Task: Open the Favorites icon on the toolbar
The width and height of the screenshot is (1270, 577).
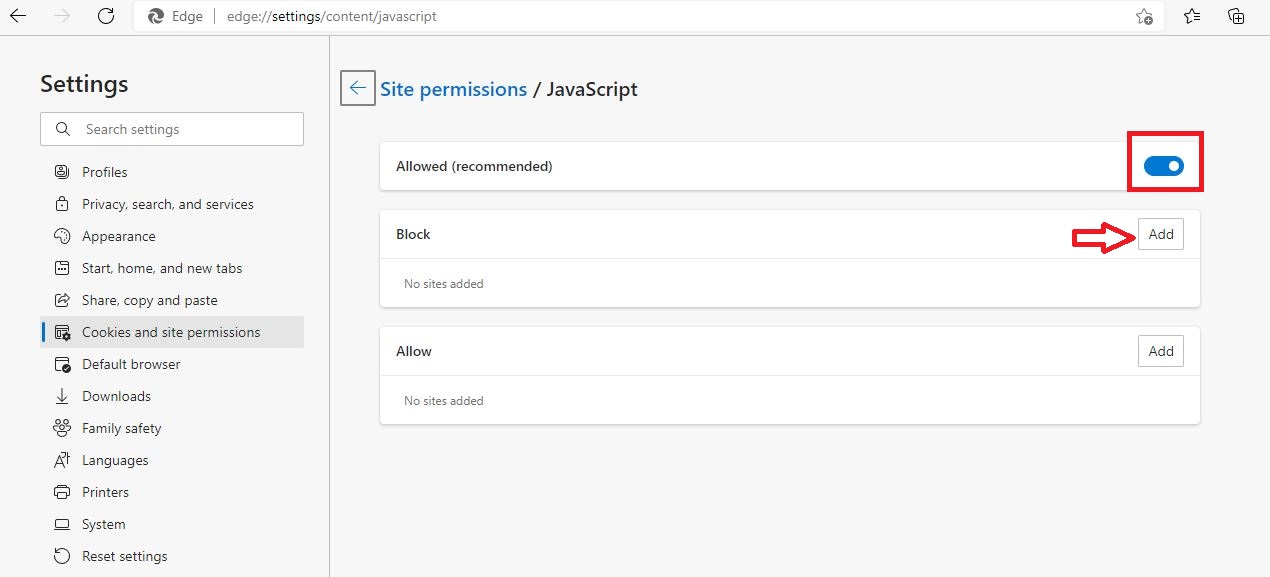Action: click(x=1190, y=16)
